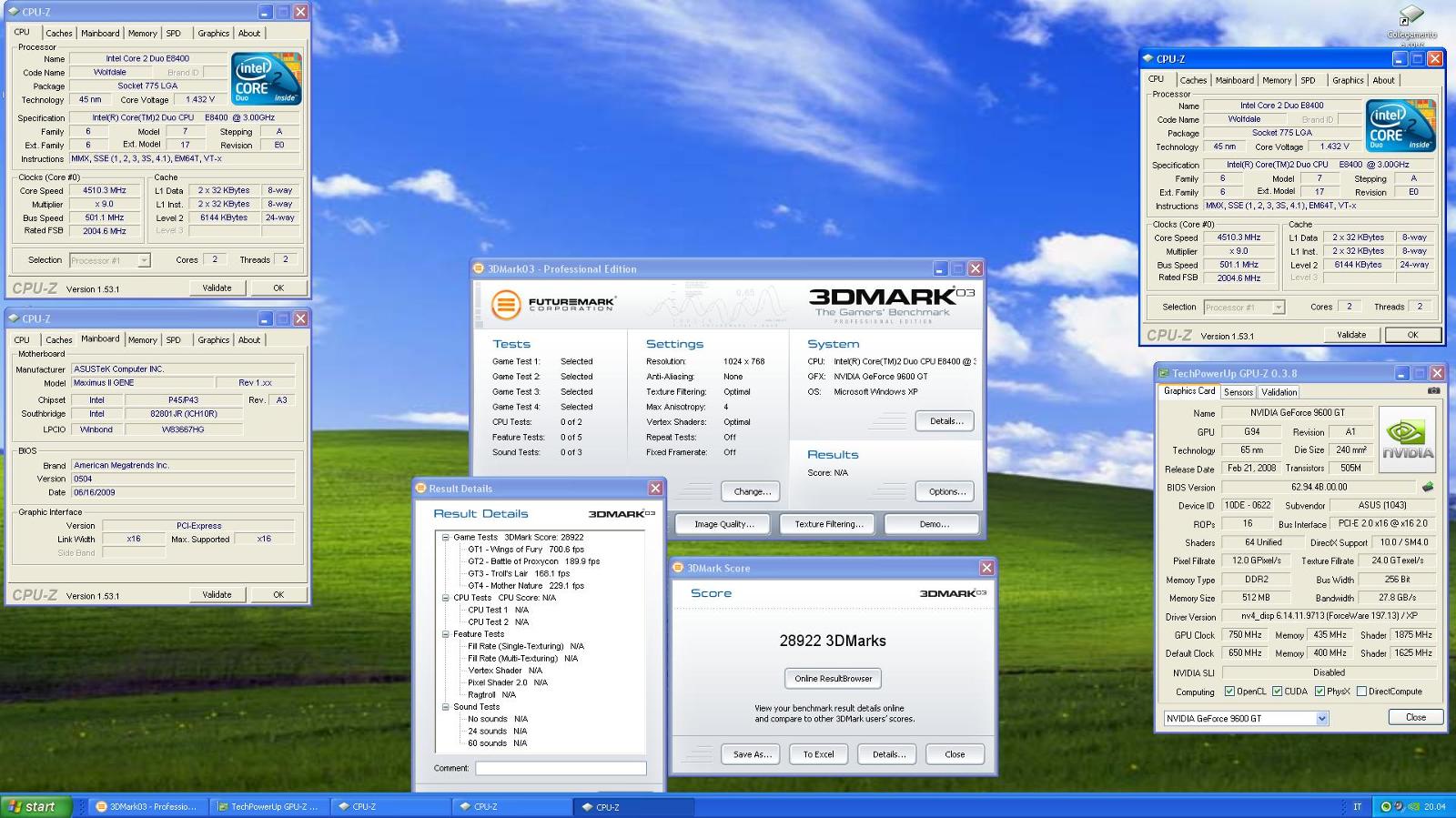Select the Pixel Shader 2.0 row

click(x=508, y=682)
